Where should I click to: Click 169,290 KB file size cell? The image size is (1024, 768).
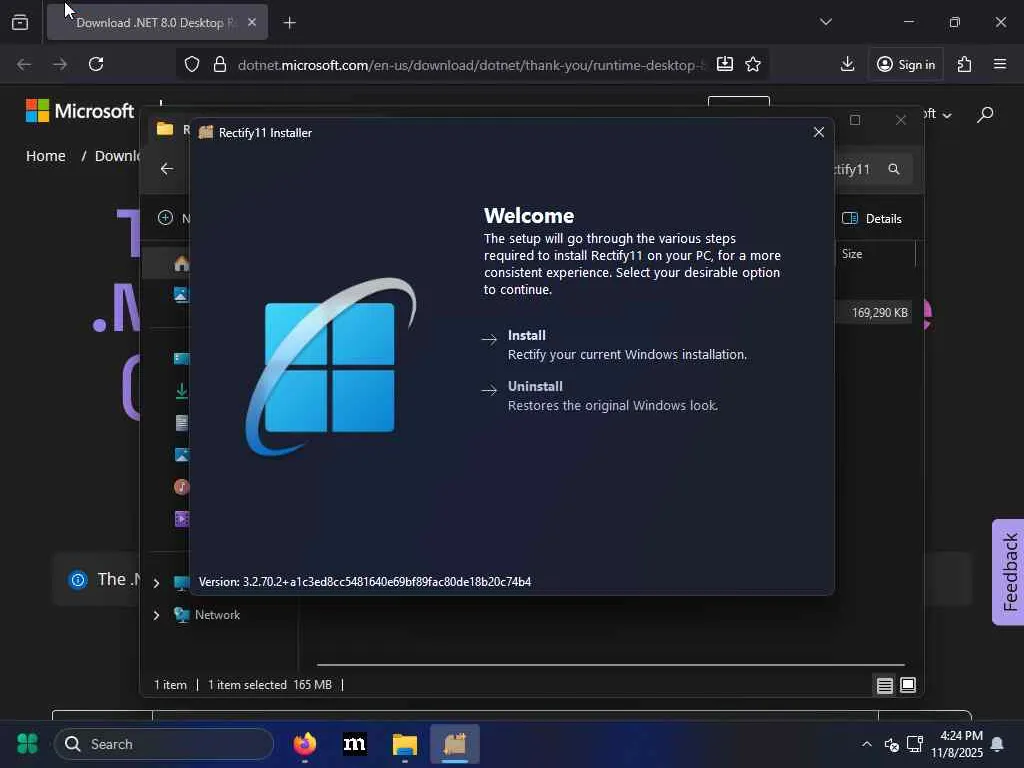click(x=880, y=313)
